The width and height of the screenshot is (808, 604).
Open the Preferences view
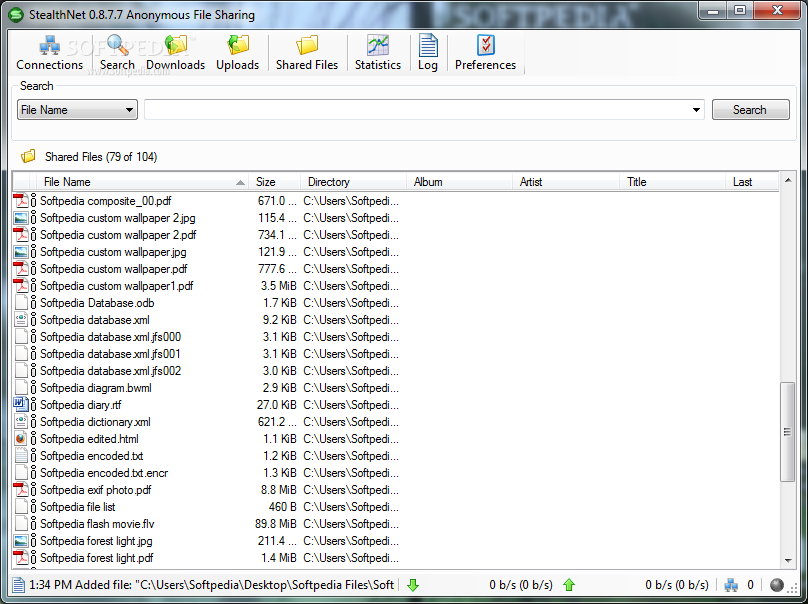tap(485, 53)
